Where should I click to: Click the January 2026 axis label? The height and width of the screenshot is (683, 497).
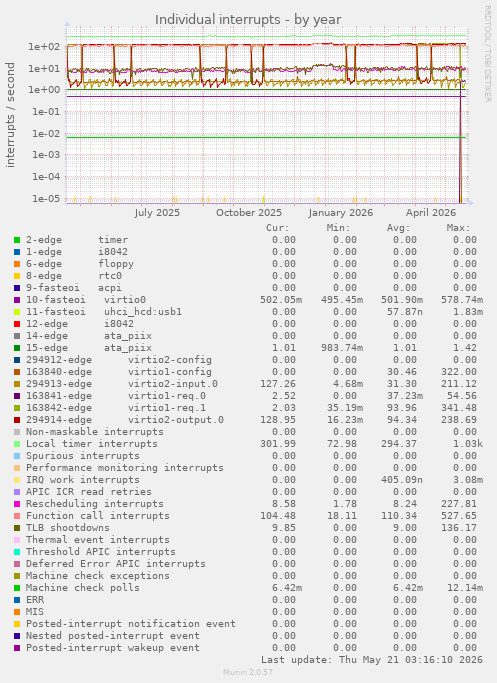coord(341,213)
